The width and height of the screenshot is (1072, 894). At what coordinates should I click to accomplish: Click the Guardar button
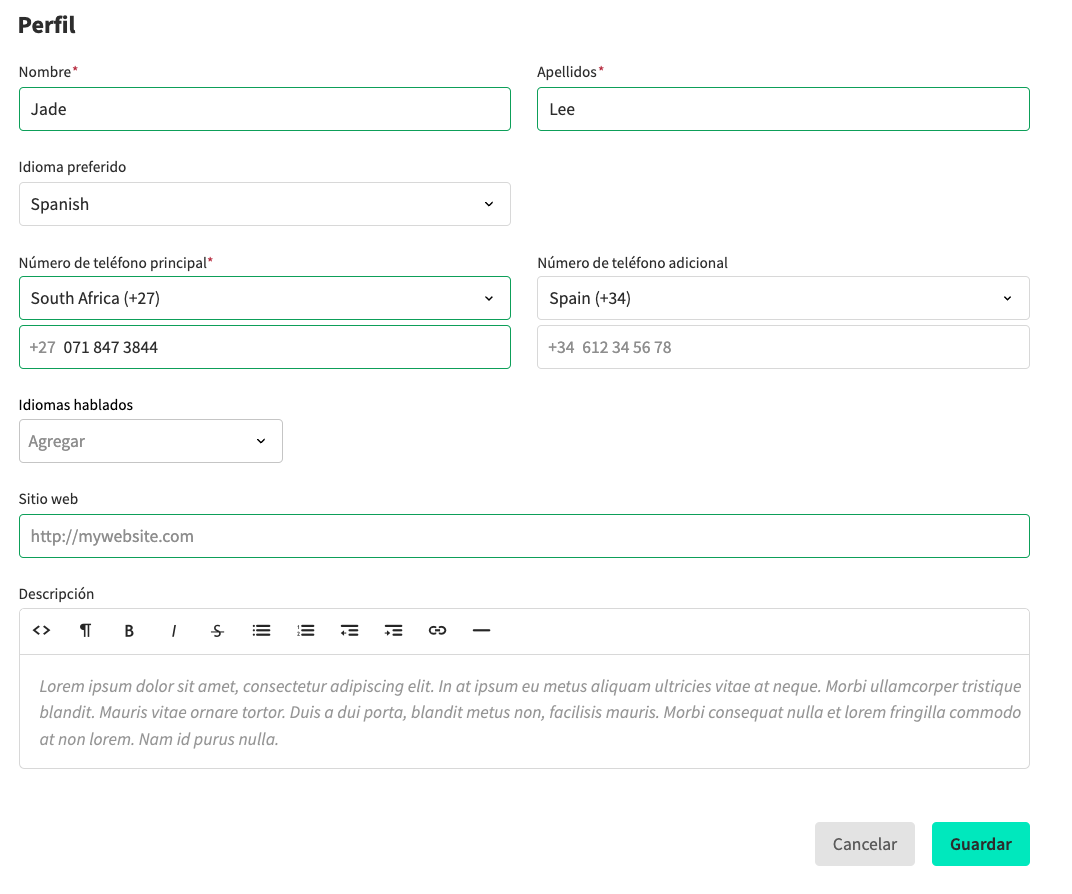tap(981, 844)
